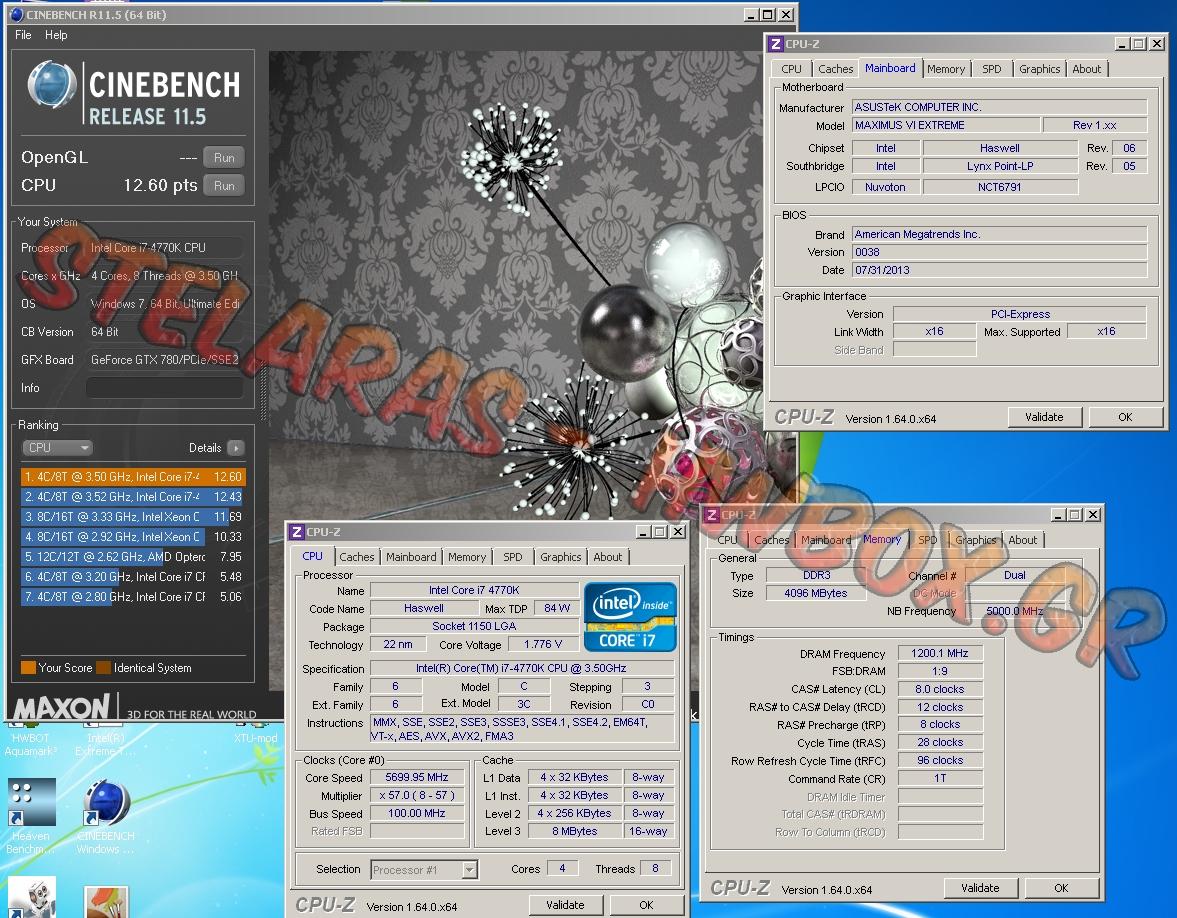Open the CPU ranking dropdown
This screenshot has width=1177, height=918.
pos(57,447)
